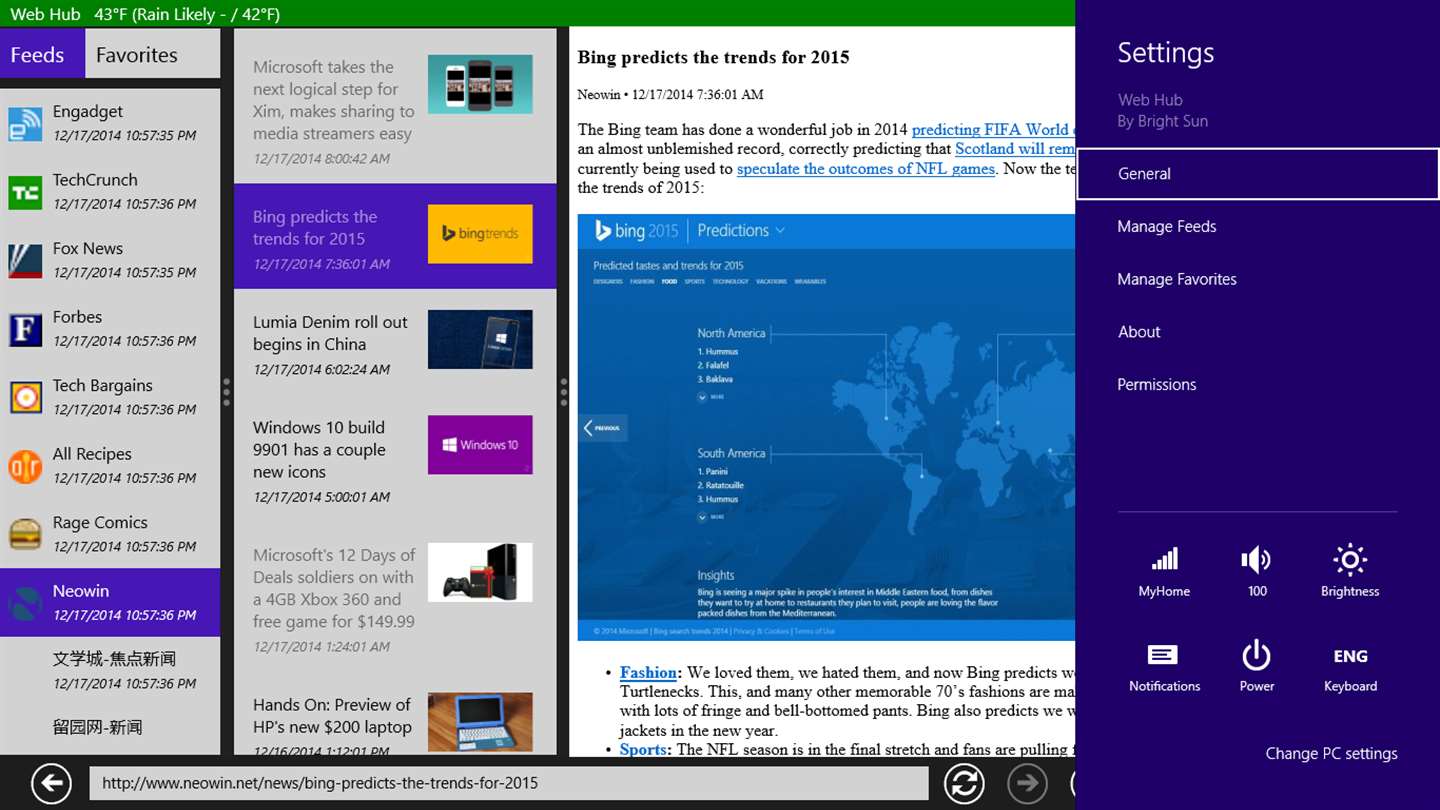Viewport: 1440px width, 810px height.
Task: Click the Neowin feed icon
Action: [25, 603]
